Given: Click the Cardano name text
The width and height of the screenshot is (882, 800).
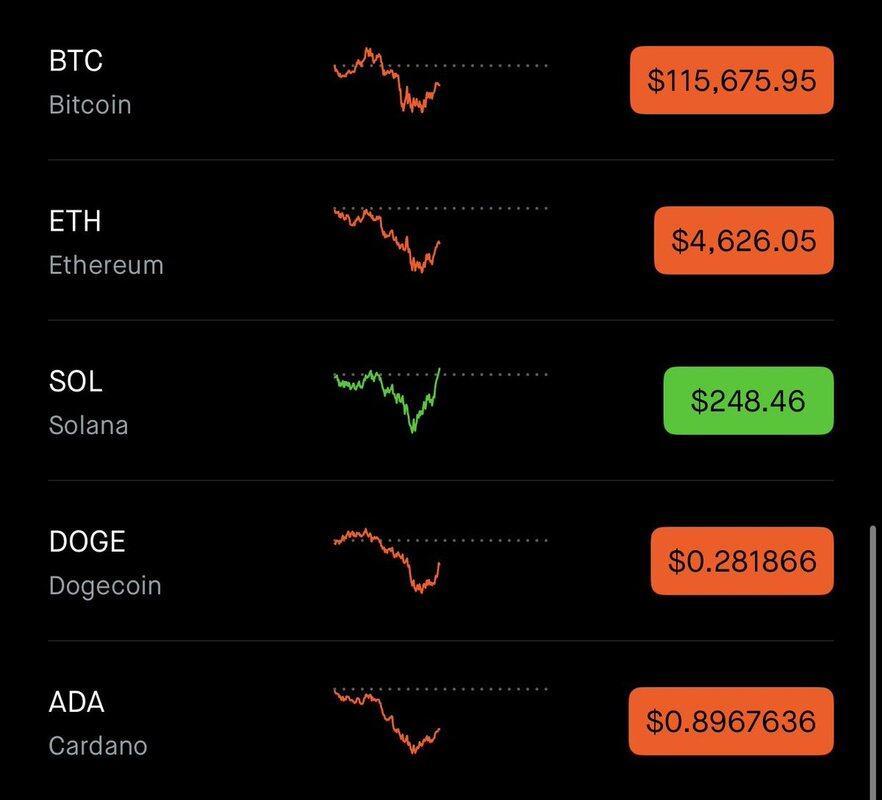Looking at the screenshot, I should click(x=98, y=747).
